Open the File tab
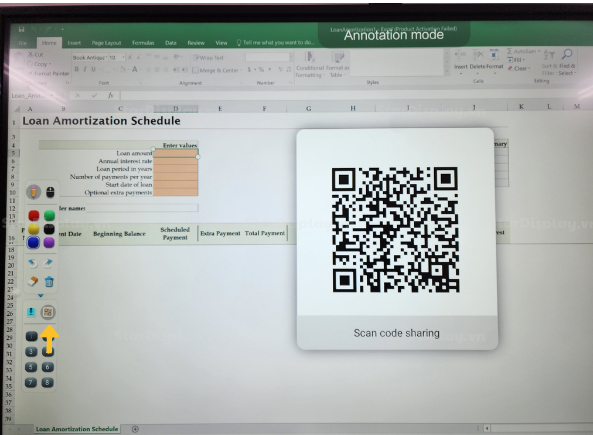The width and height of the screenshot is (593, 435). 23,43
